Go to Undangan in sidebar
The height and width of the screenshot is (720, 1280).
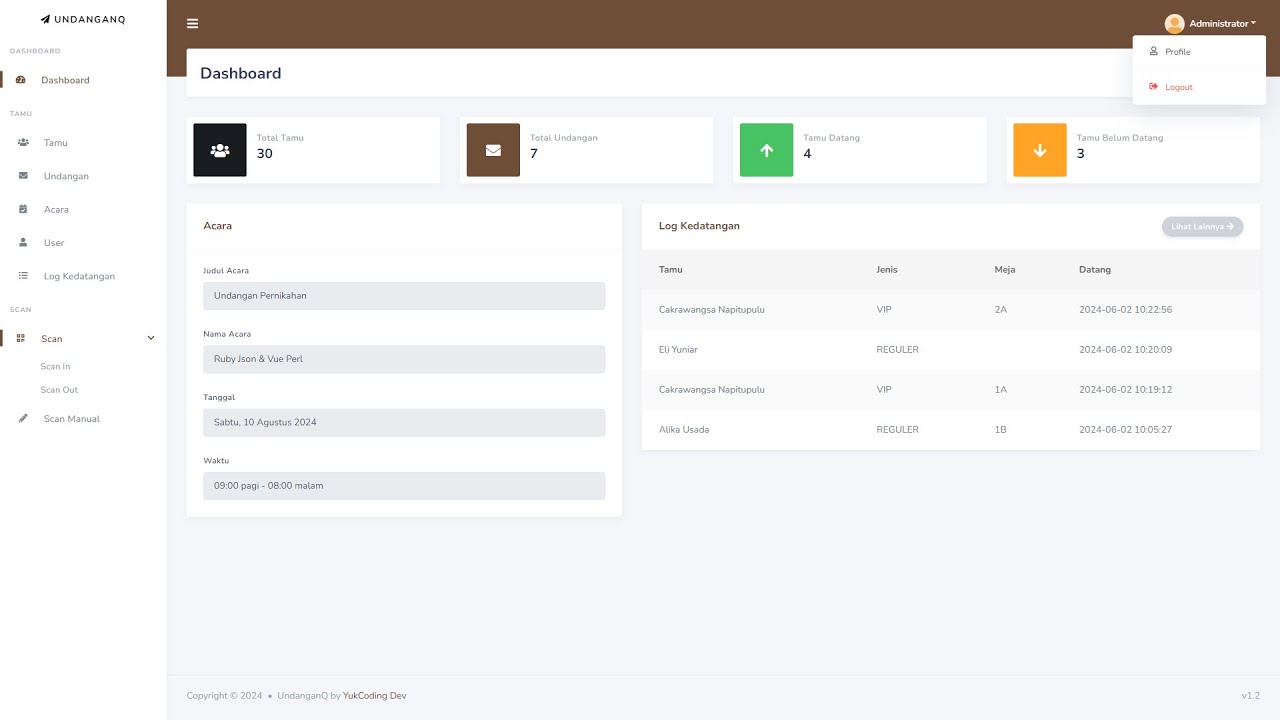[x=66, y=176]
